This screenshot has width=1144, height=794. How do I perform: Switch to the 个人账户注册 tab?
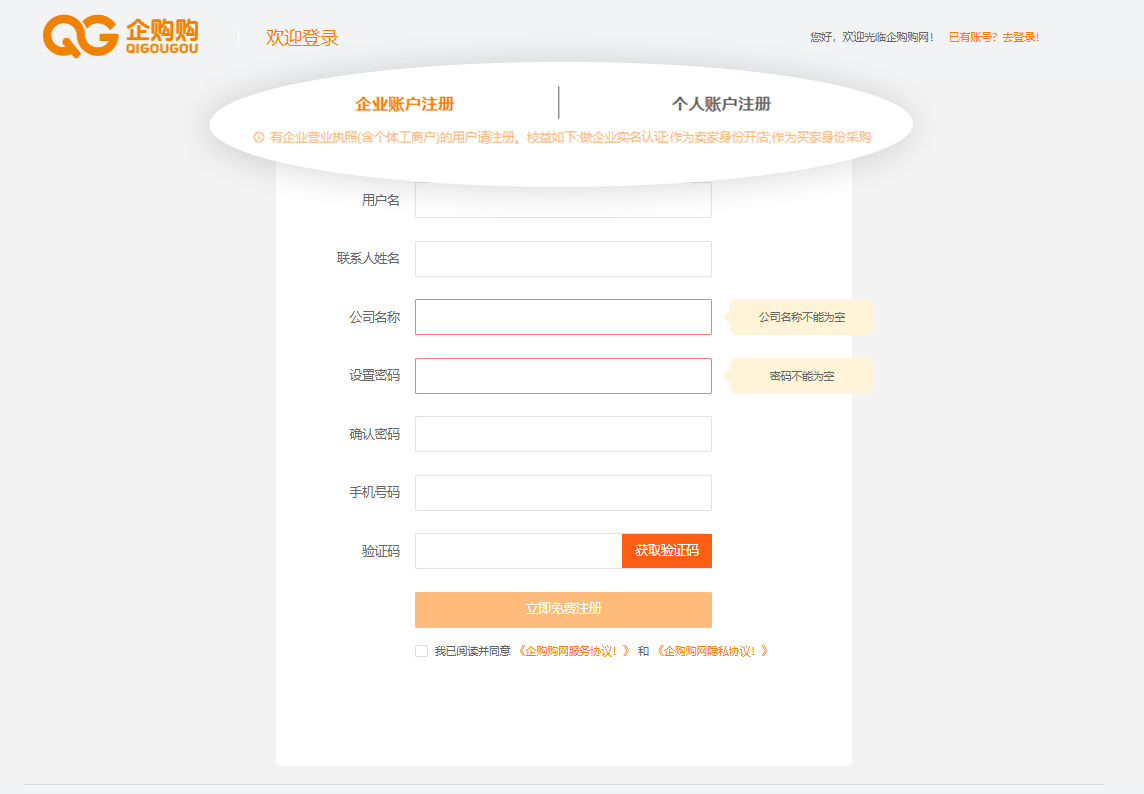click(x=721, y=104)
